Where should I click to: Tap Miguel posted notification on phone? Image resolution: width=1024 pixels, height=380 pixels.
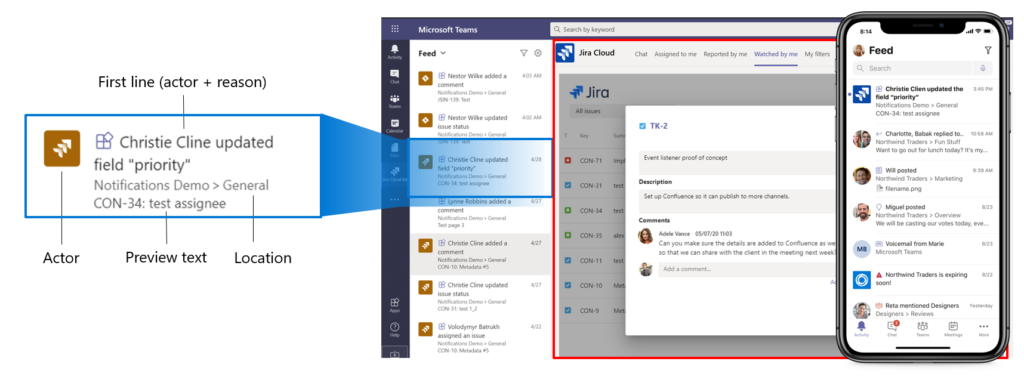tap(923, 215)
